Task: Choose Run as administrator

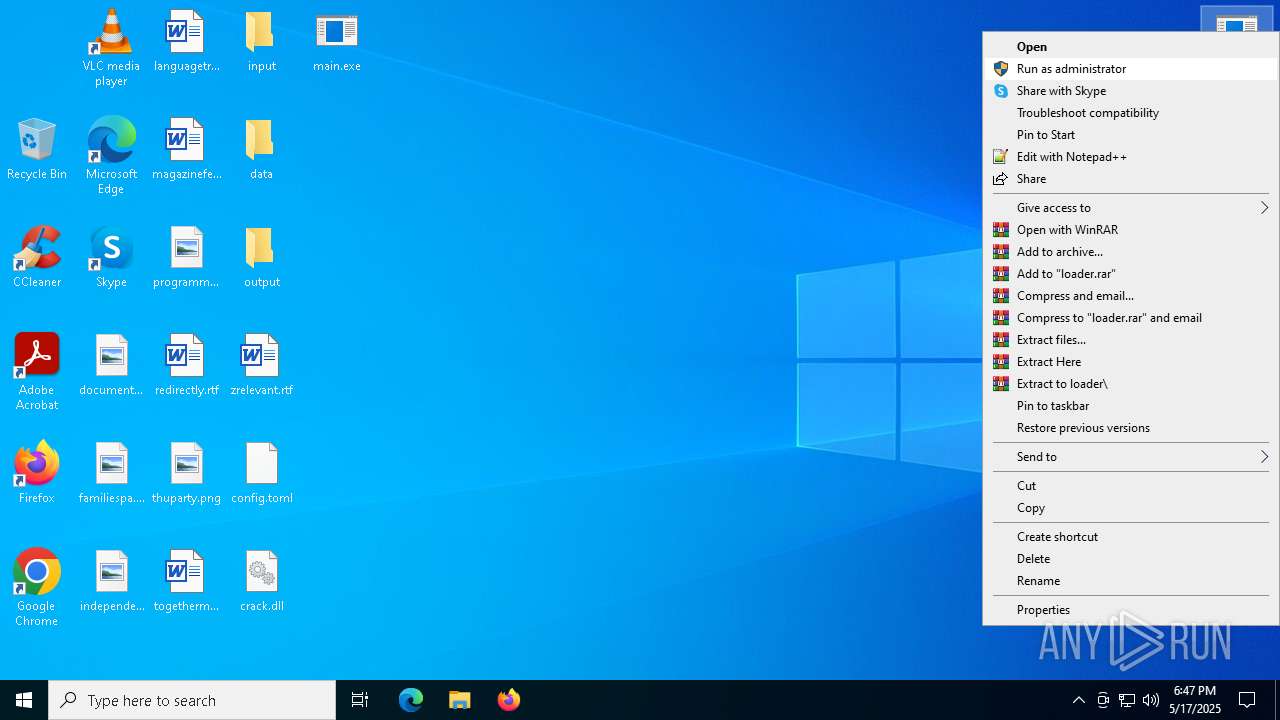Action: pyautogui.click(x=1130, y=69)
